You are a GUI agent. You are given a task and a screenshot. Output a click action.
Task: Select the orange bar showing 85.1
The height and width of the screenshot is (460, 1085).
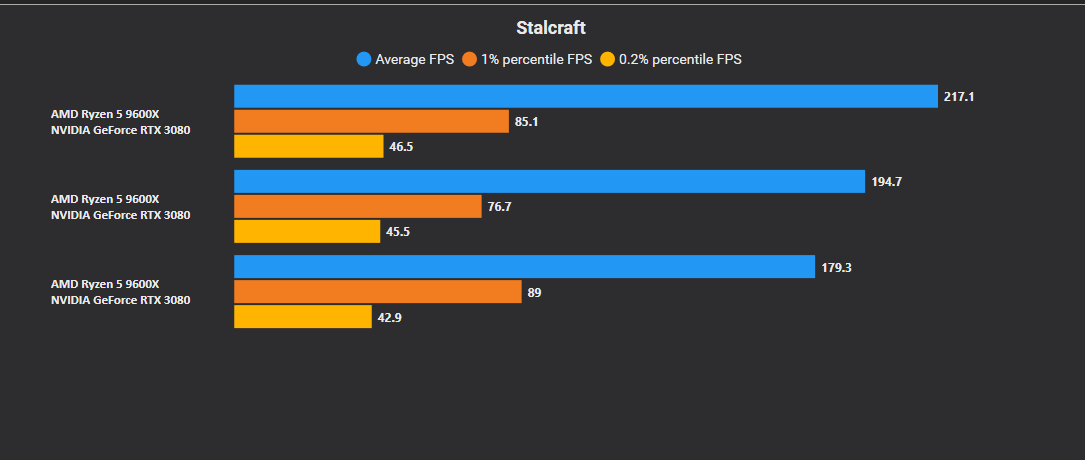point(372,121)
